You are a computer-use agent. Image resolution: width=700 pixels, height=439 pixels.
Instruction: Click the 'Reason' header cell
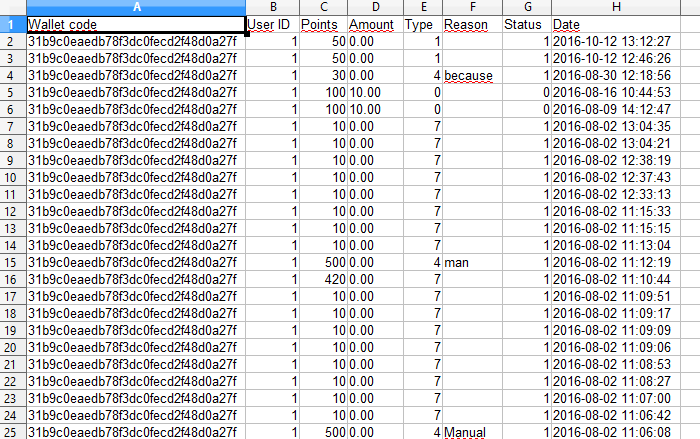pos(472,24)
